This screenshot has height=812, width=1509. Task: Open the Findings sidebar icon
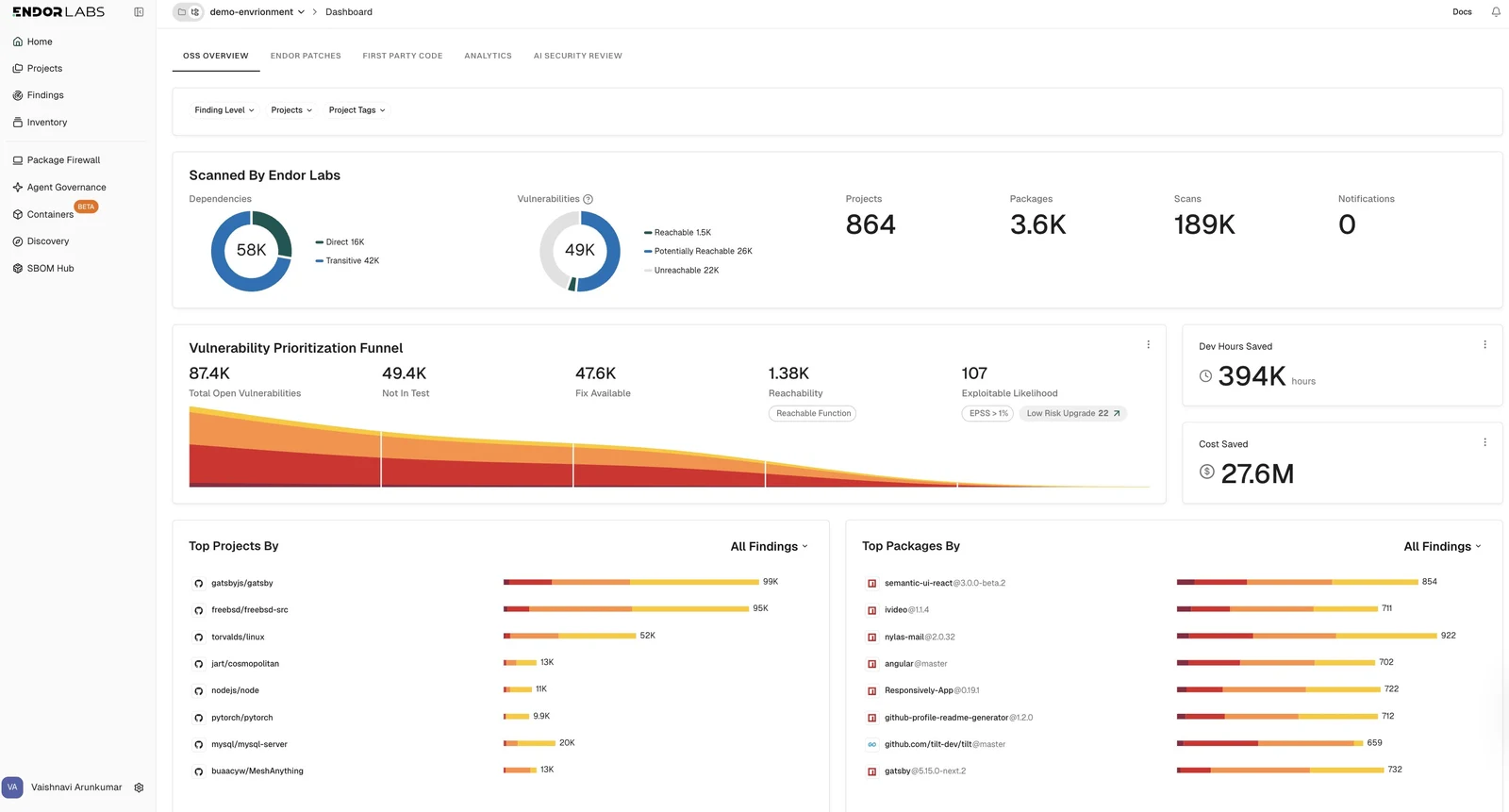pos(18,95)
